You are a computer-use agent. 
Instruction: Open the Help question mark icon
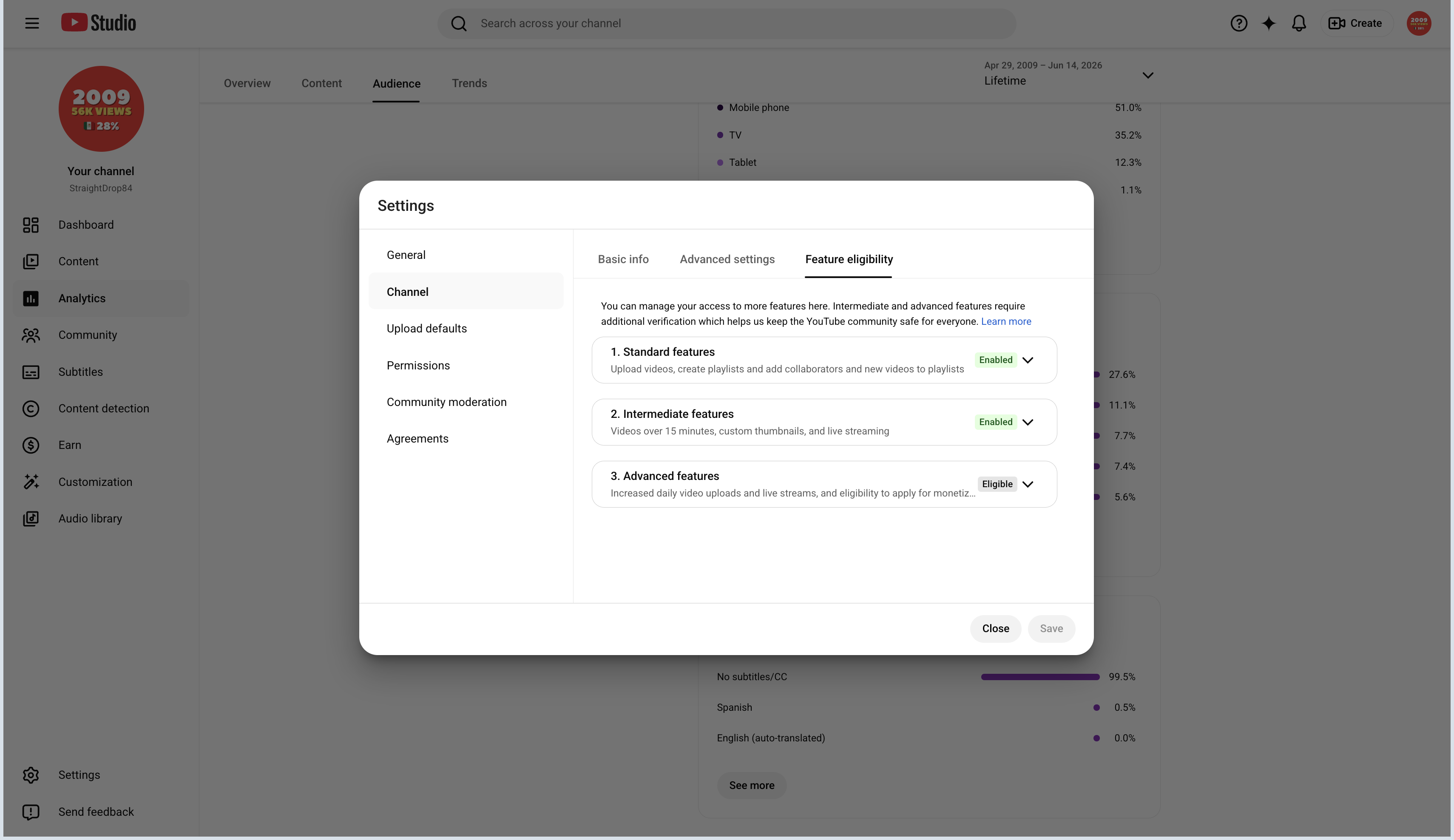click(x=1238, y=23)
